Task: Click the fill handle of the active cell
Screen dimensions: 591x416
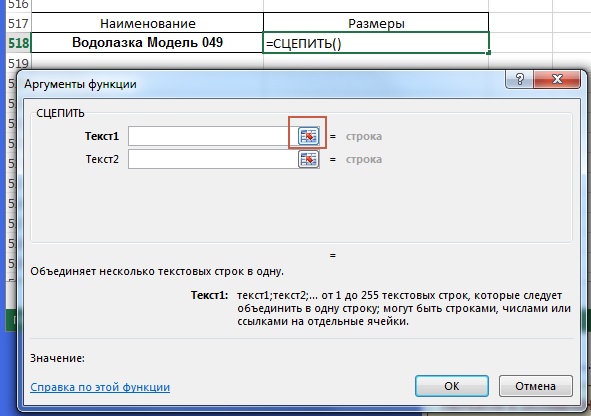Action: pos(488,53)
